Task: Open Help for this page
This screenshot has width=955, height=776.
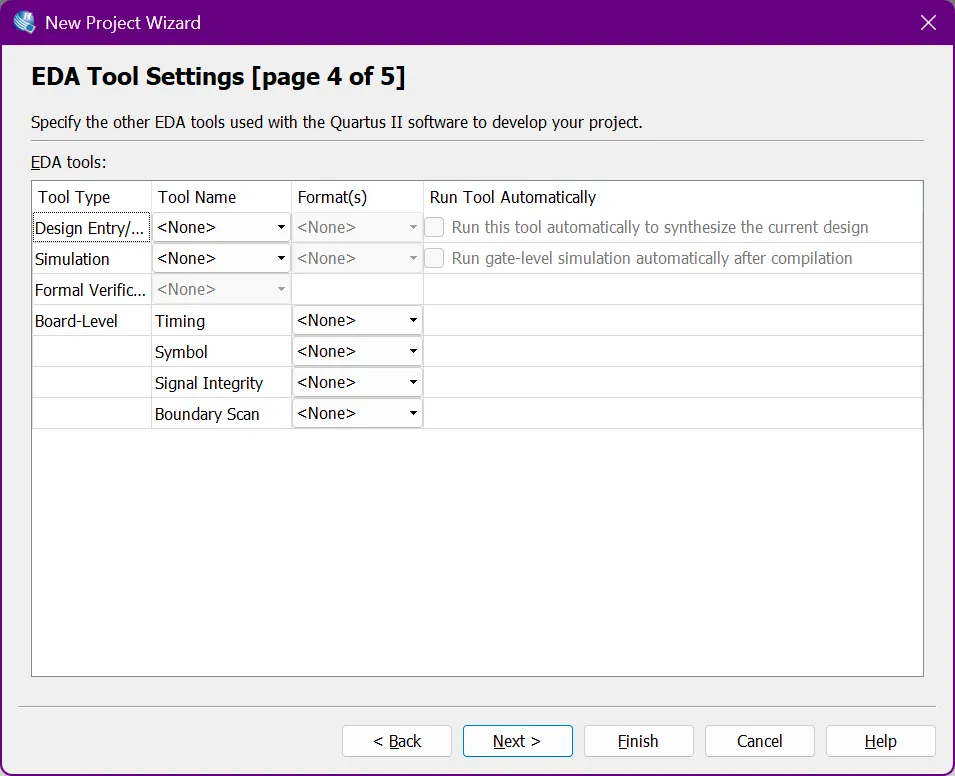Action: pyautogui.click(x=881, y=741)
